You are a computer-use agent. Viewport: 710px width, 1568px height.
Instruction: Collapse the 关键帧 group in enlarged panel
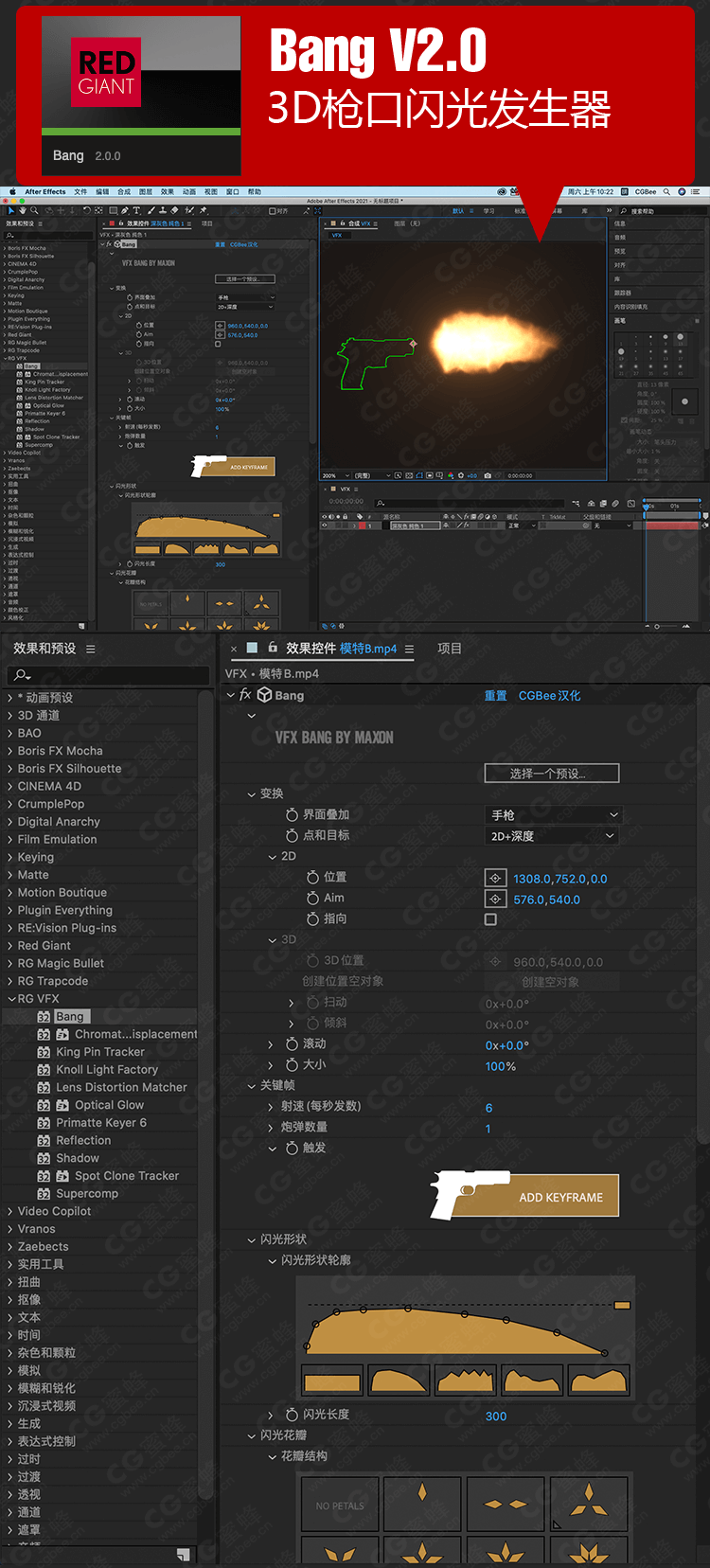[x=252, y=1086]
